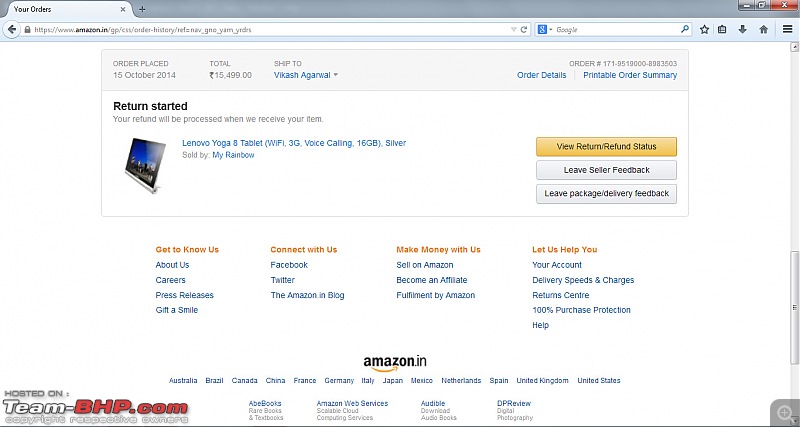Bookmark this page with star icon

705,30
